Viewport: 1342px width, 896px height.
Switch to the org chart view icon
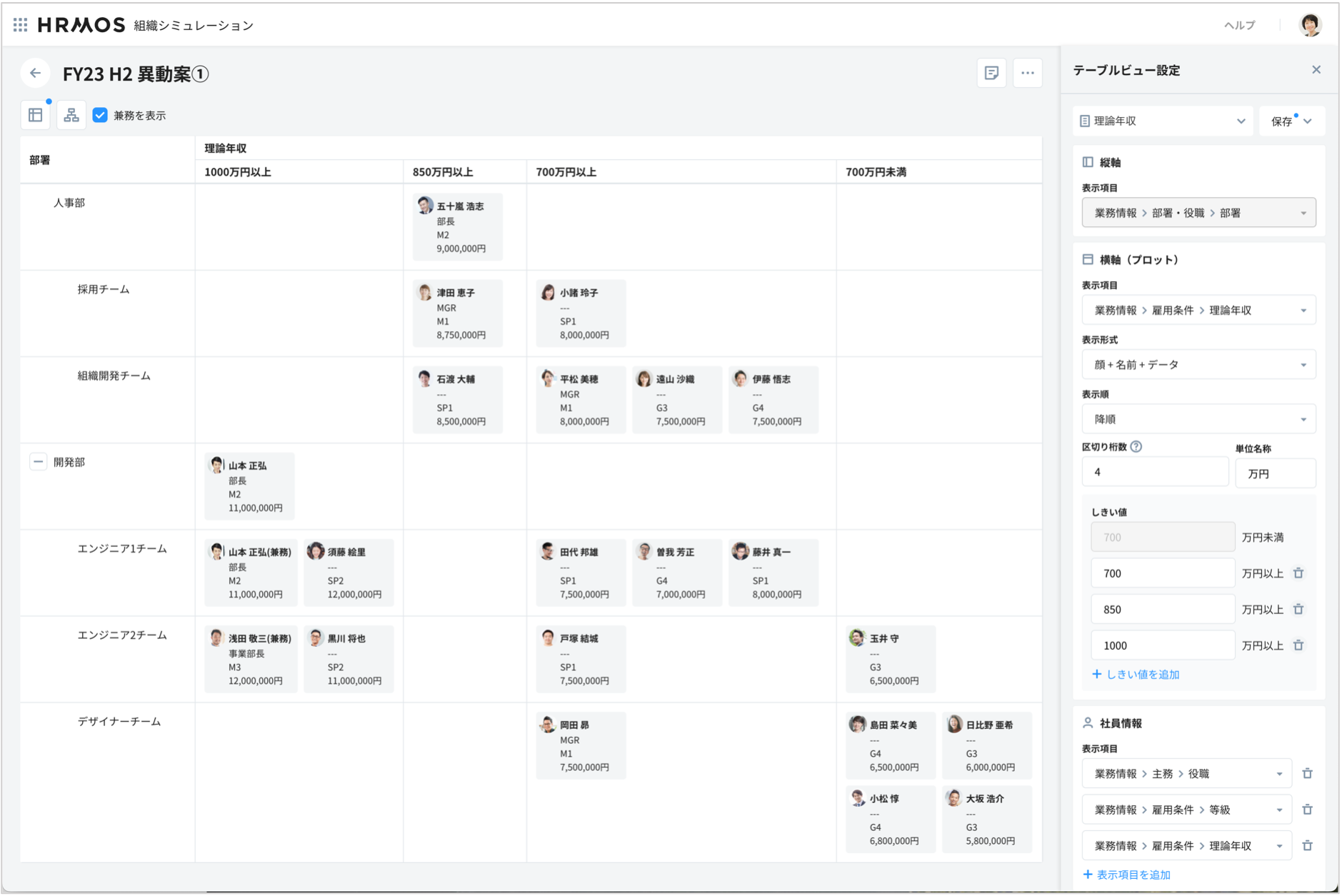click(x=71, y=115)
